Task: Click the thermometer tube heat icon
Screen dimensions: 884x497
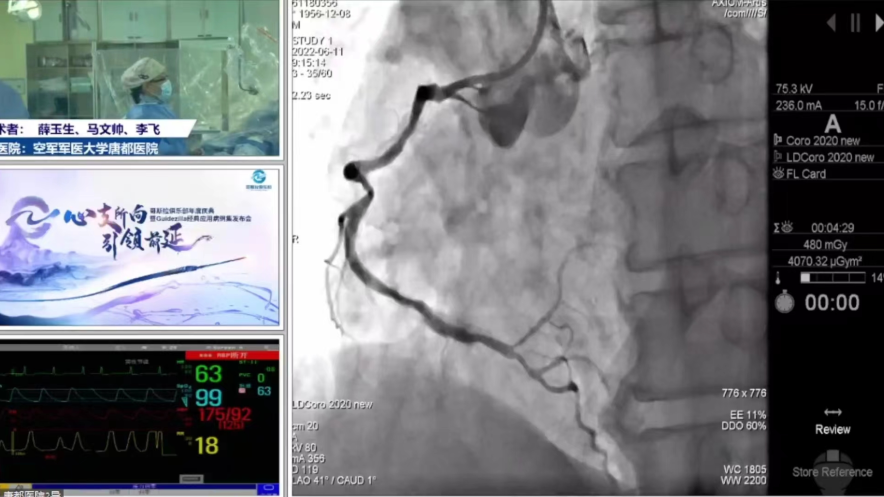Action: (777, 277)
